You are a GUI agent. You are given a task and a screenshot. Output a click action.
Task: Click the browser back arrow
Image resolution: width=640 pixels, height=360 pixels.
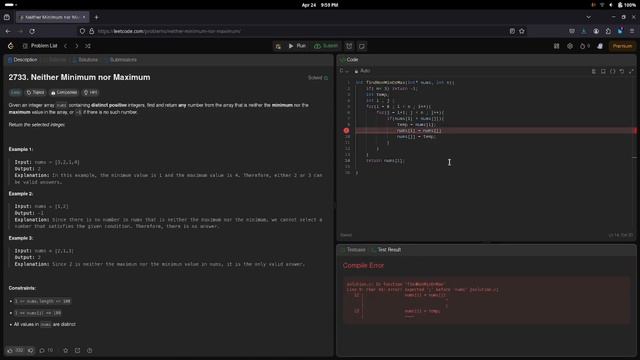pyautogui.click(x=8, y=31)
